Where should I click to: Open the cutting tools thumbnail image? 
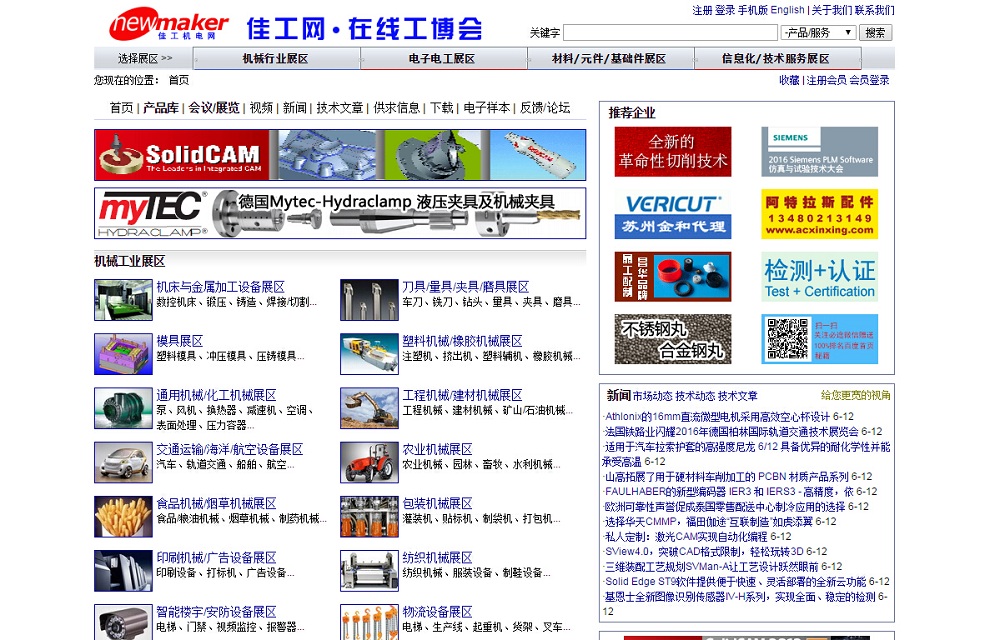coord(369,300)
